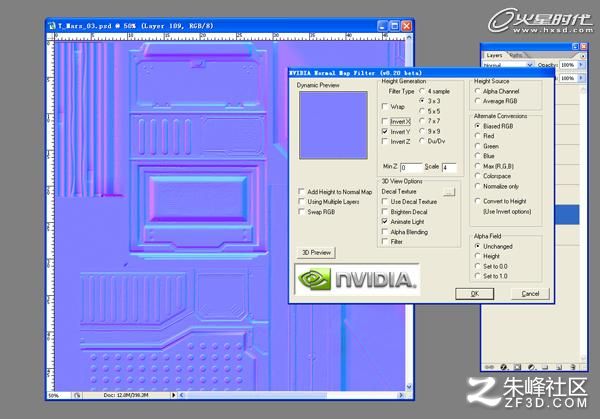Open the Layers panel options menu button
600x419 pixels.
pyautogui.click(x=583, y=56)
